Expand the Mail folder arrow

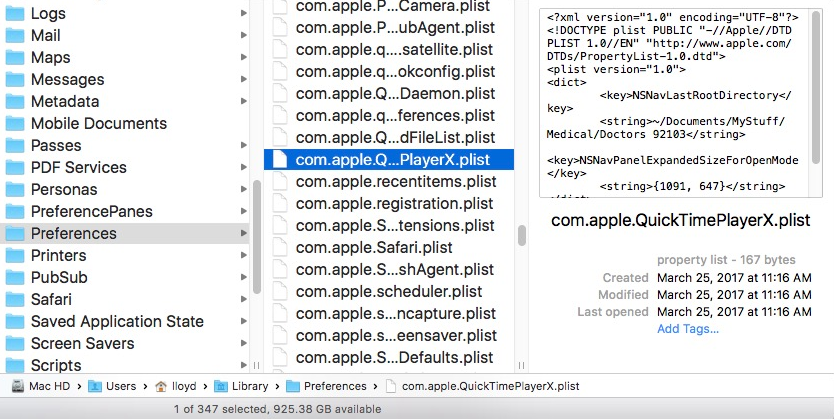(x=244, y=35)
